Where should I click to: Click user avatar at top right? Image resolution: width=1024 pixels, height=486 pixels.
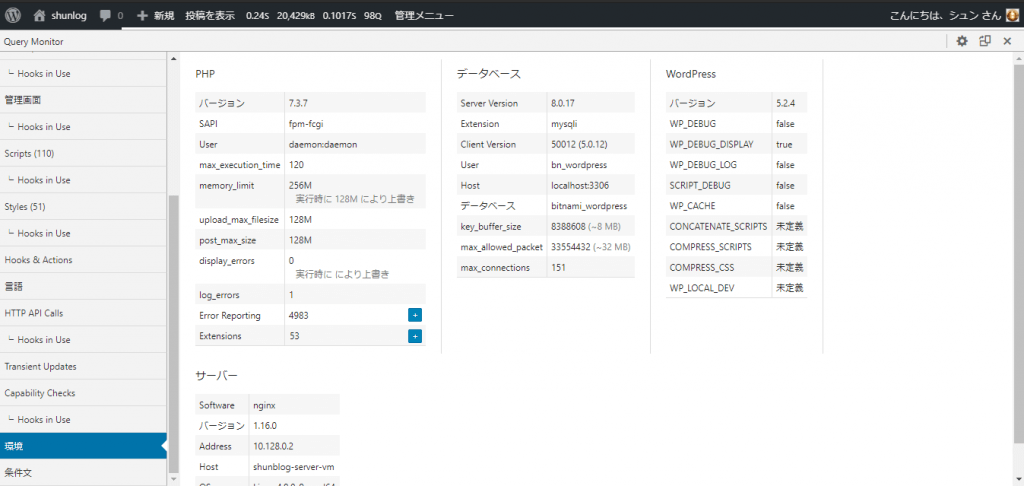(x=1013, y=16)
